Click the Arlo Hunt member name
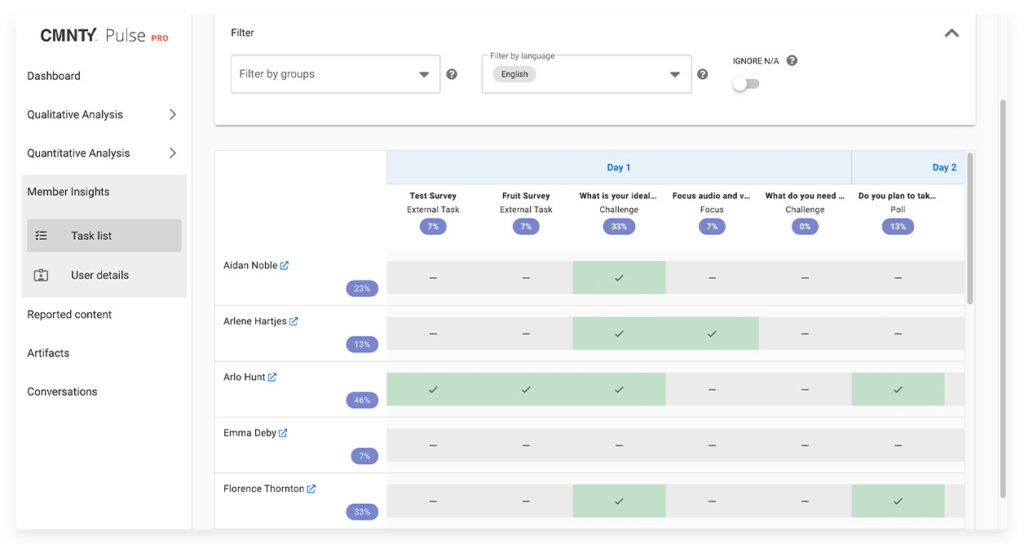This screenshot has height=544, width=1024. pos(244,377)
